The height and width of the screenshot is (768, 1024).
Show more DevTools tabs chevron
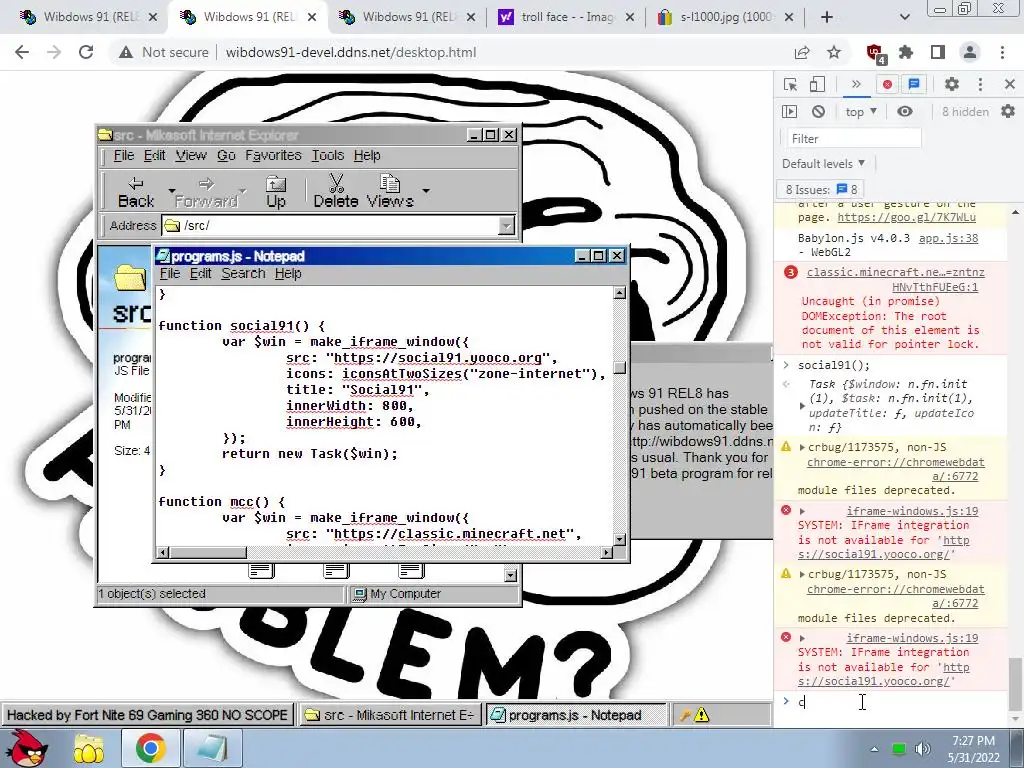(x=856, y=84)
